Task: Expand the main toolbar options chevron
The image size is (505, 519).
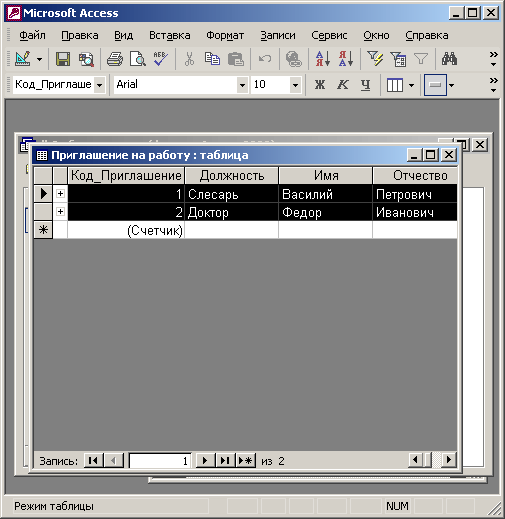Action: pyautogui.click(x=494, y=59)
